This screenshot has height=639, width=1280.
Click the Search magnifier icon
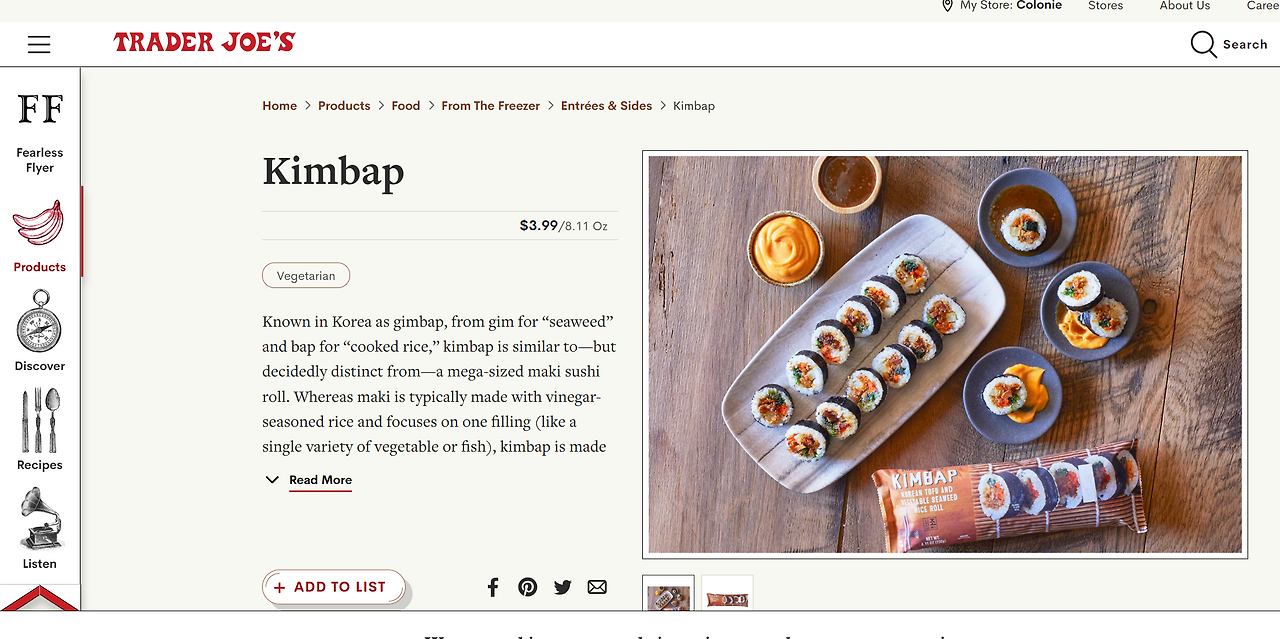(1203, 45)
